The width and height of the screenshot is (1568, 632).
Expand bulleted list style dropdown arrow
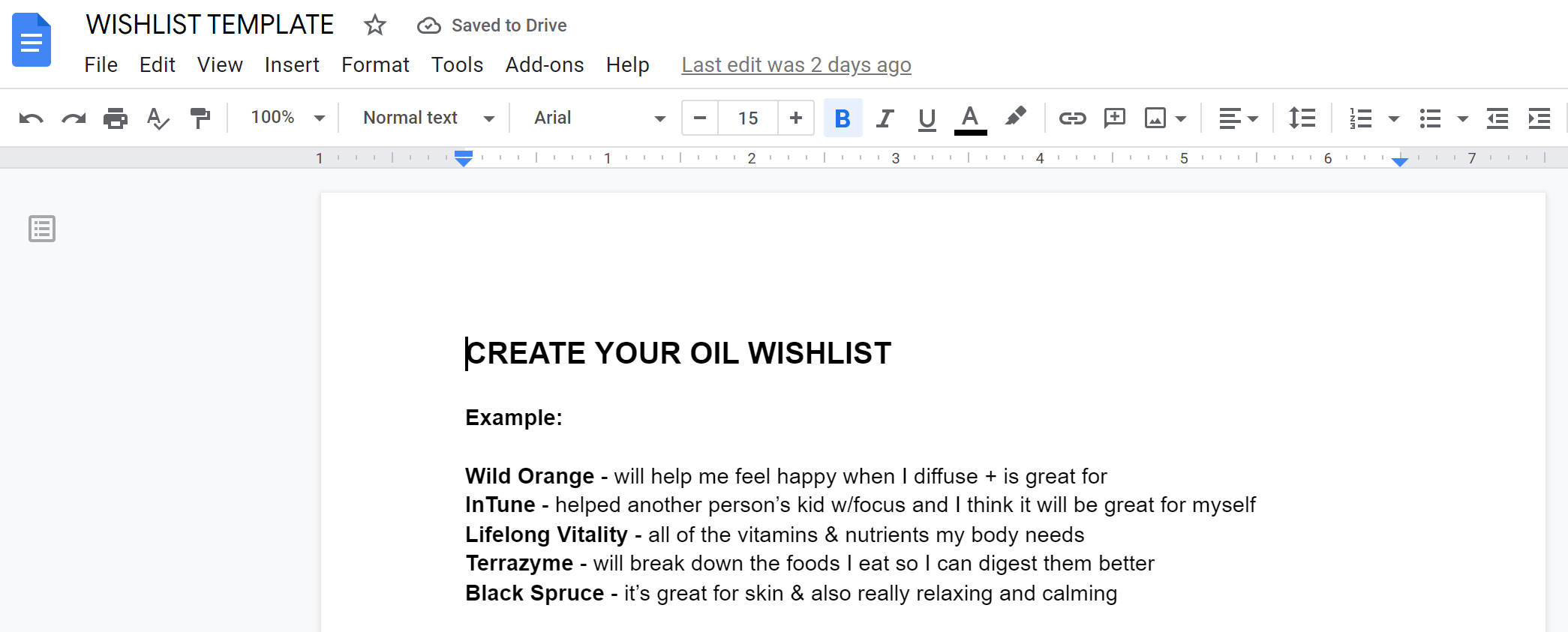click(x=1463, y=118)
